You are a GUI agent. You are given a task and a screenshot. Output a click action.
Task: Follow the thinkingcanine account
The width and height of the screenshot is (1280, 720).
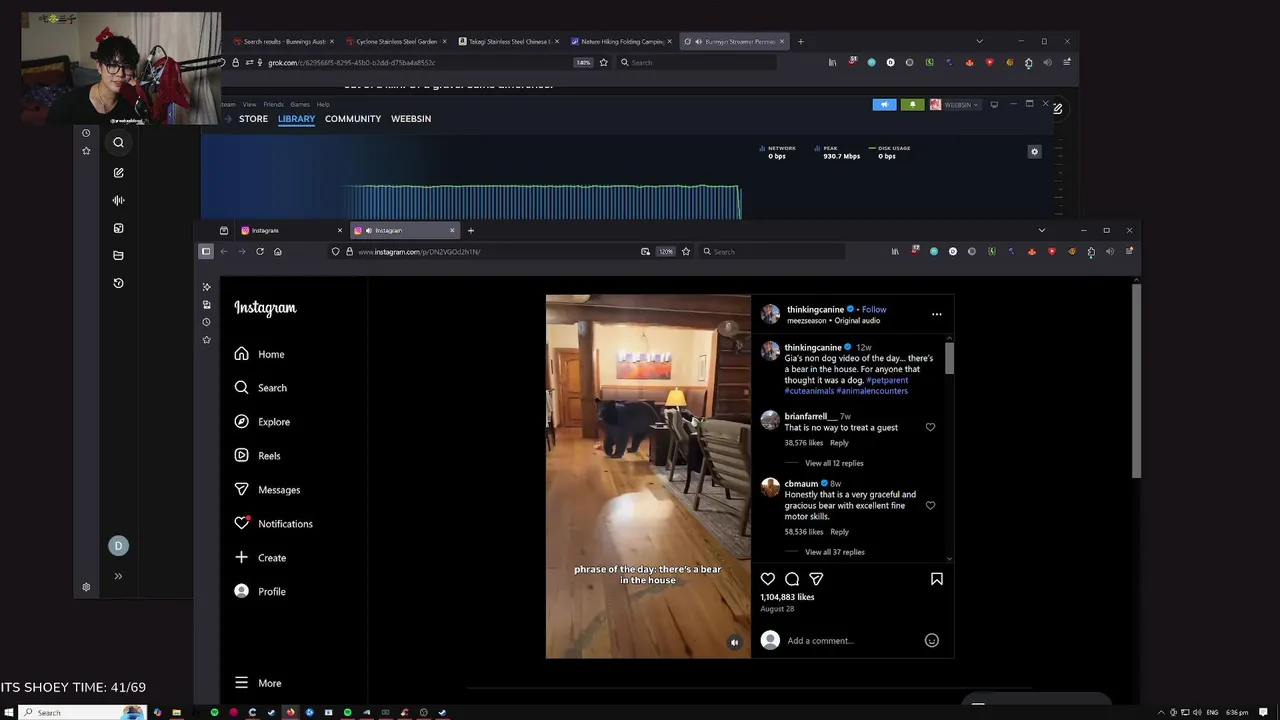[x=874, y=310]
